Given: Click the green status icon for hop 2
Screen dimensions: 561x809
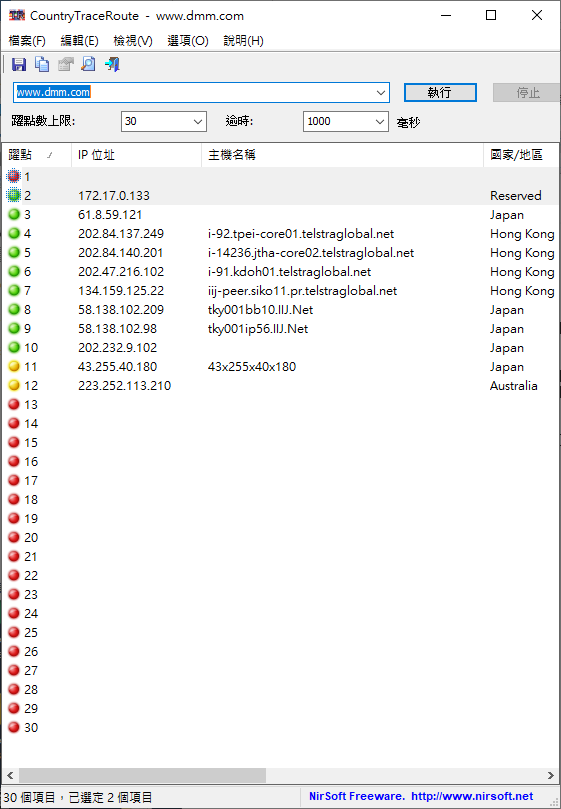Looking at the screenshot, I should pyautogui.click(x=14, y=196).
